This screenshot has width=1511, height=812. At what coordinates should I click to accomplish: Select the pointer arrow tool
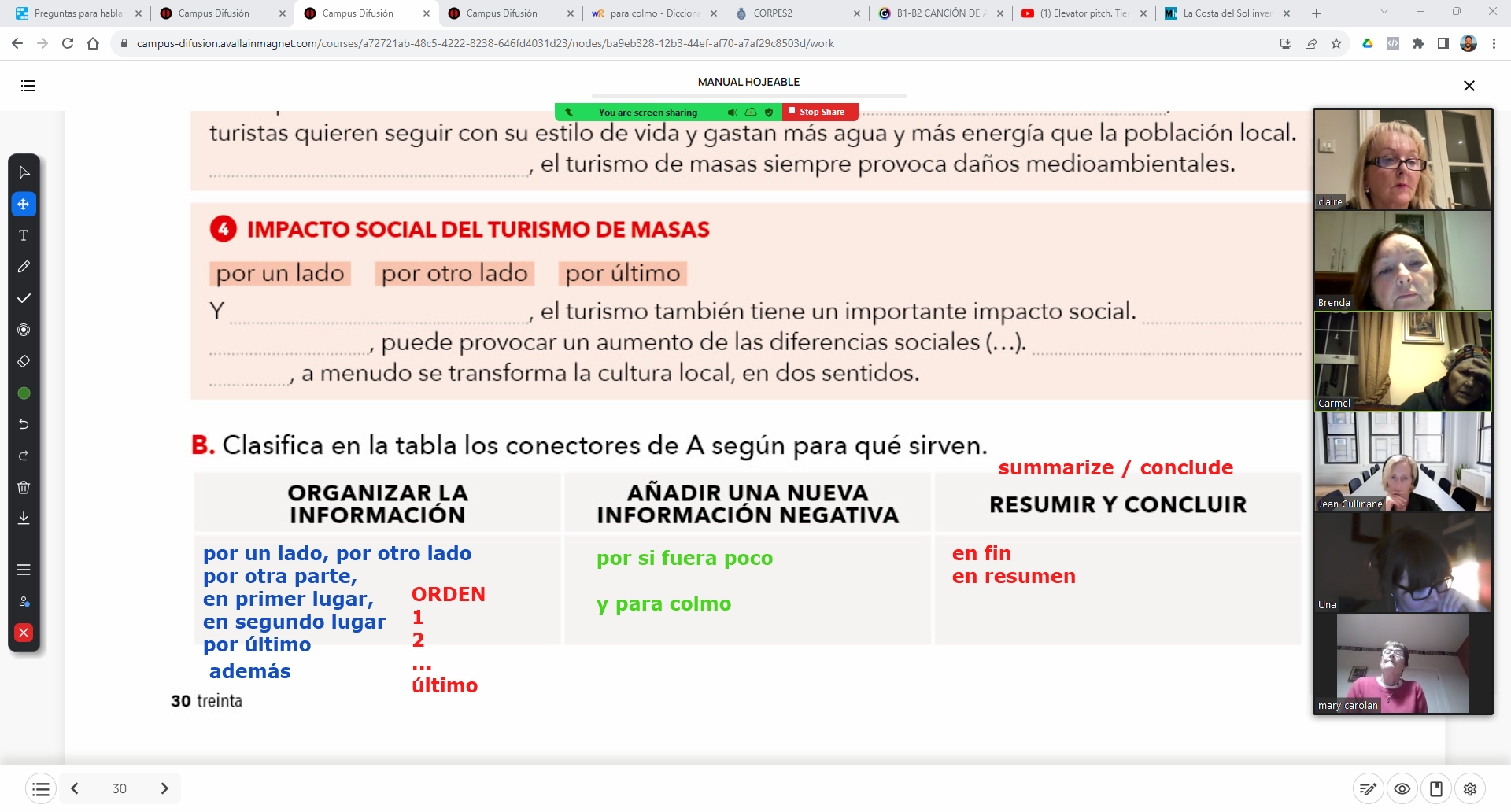coord(24,172)
